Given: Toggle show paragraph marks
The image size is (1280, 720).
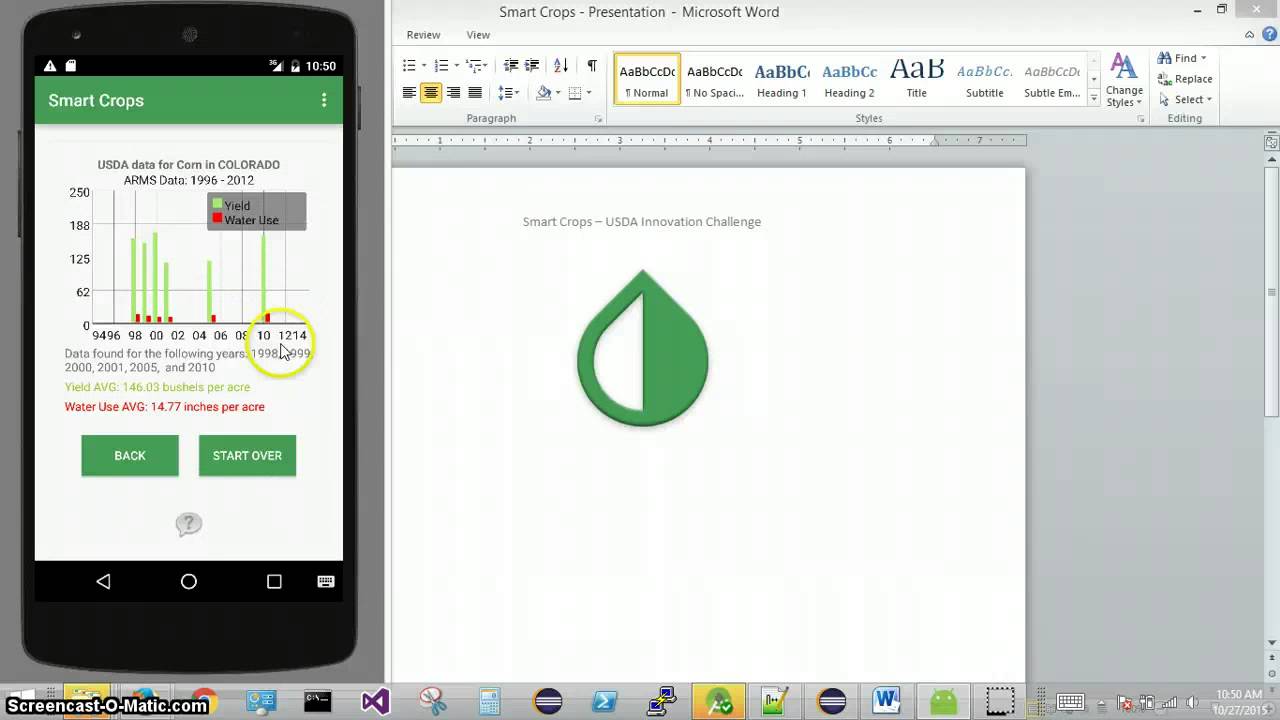Looking at the screenshot, I should [x=591, y=65].
